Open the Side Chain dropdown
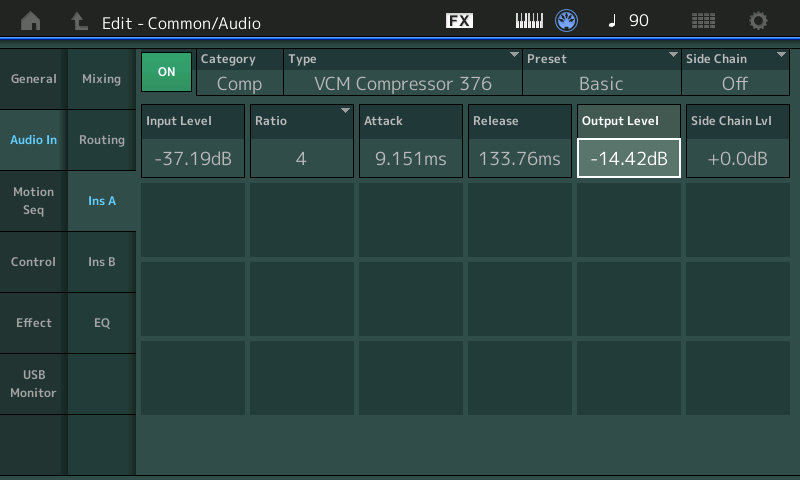 click(x=734, y=73)
